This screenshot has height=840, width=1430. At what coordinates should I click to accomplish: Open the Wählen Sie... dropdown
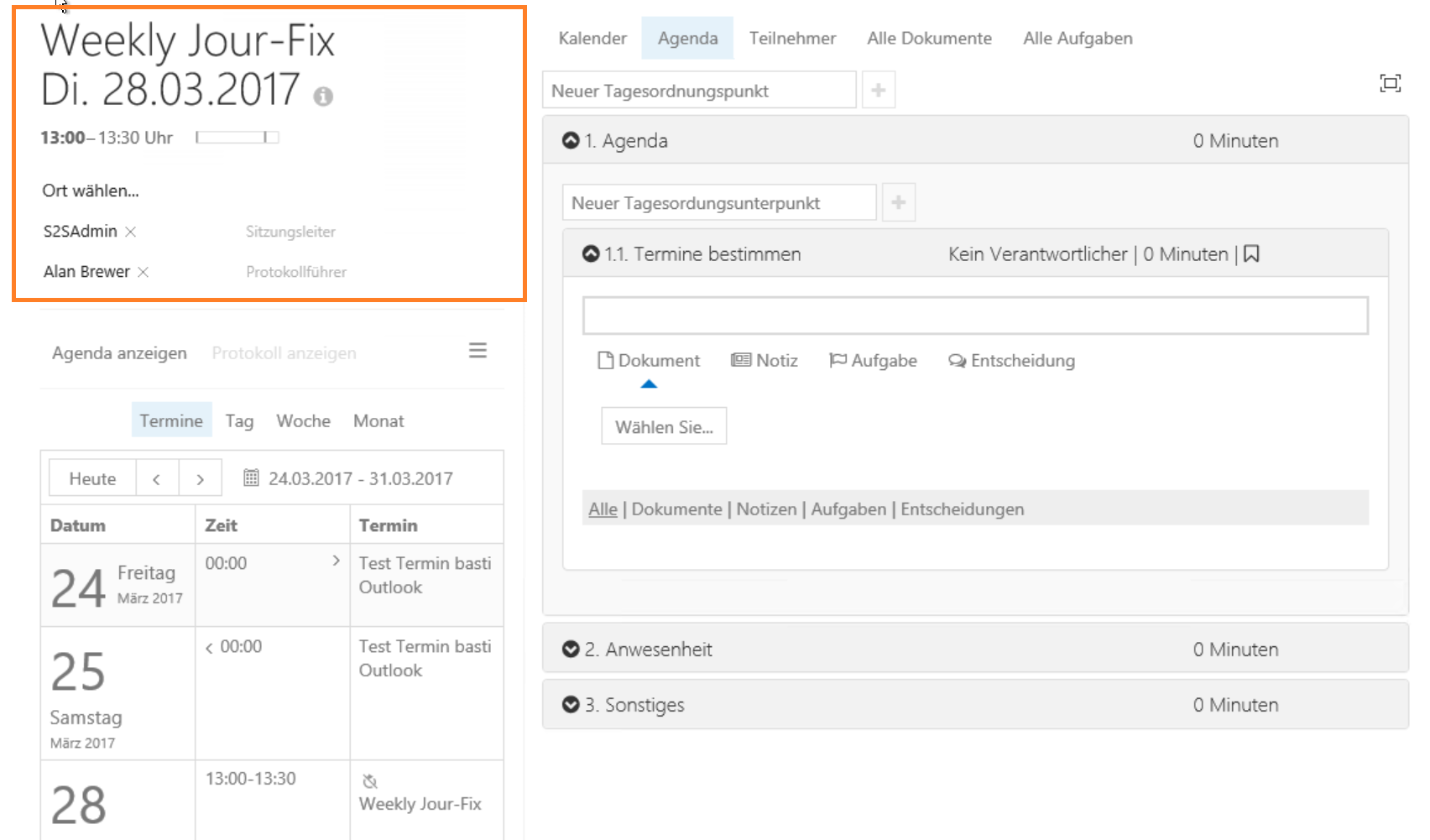[x=664, y=426]
